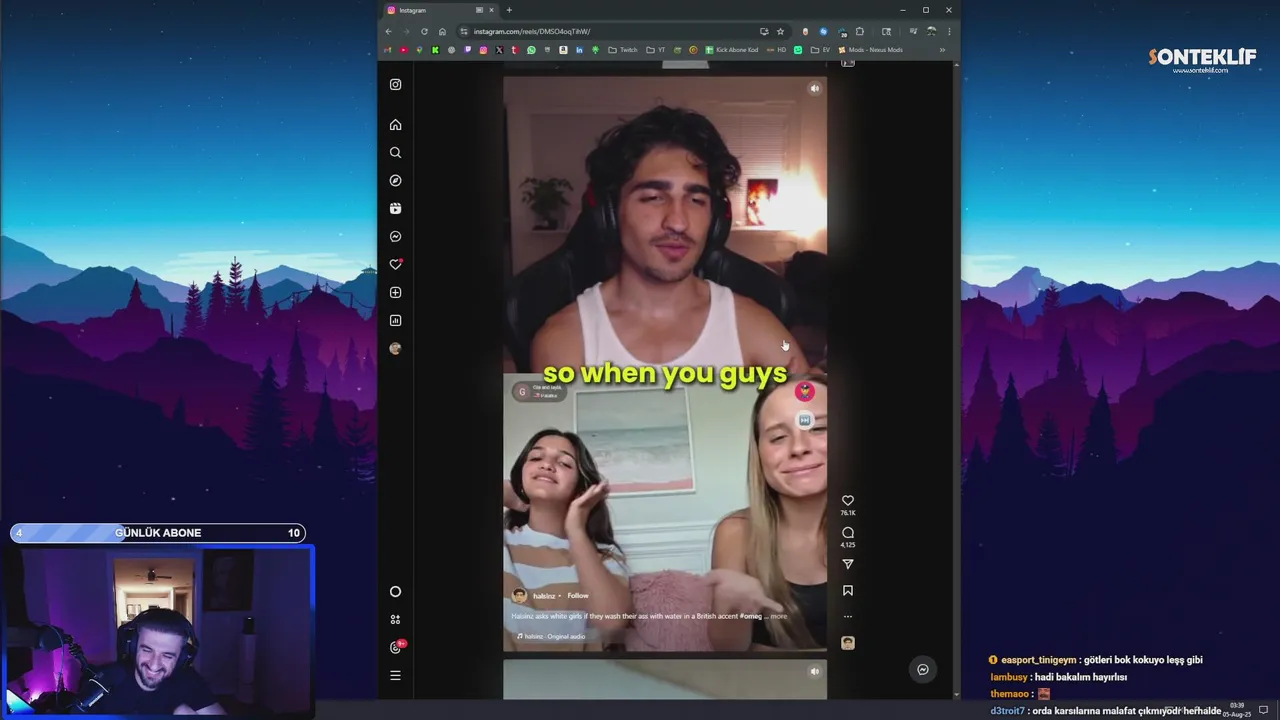This screenshot has height=720, width=1280.
Task: Open the Instagram bookmark in bookmarks bar
Action: [x=483, y=50]
